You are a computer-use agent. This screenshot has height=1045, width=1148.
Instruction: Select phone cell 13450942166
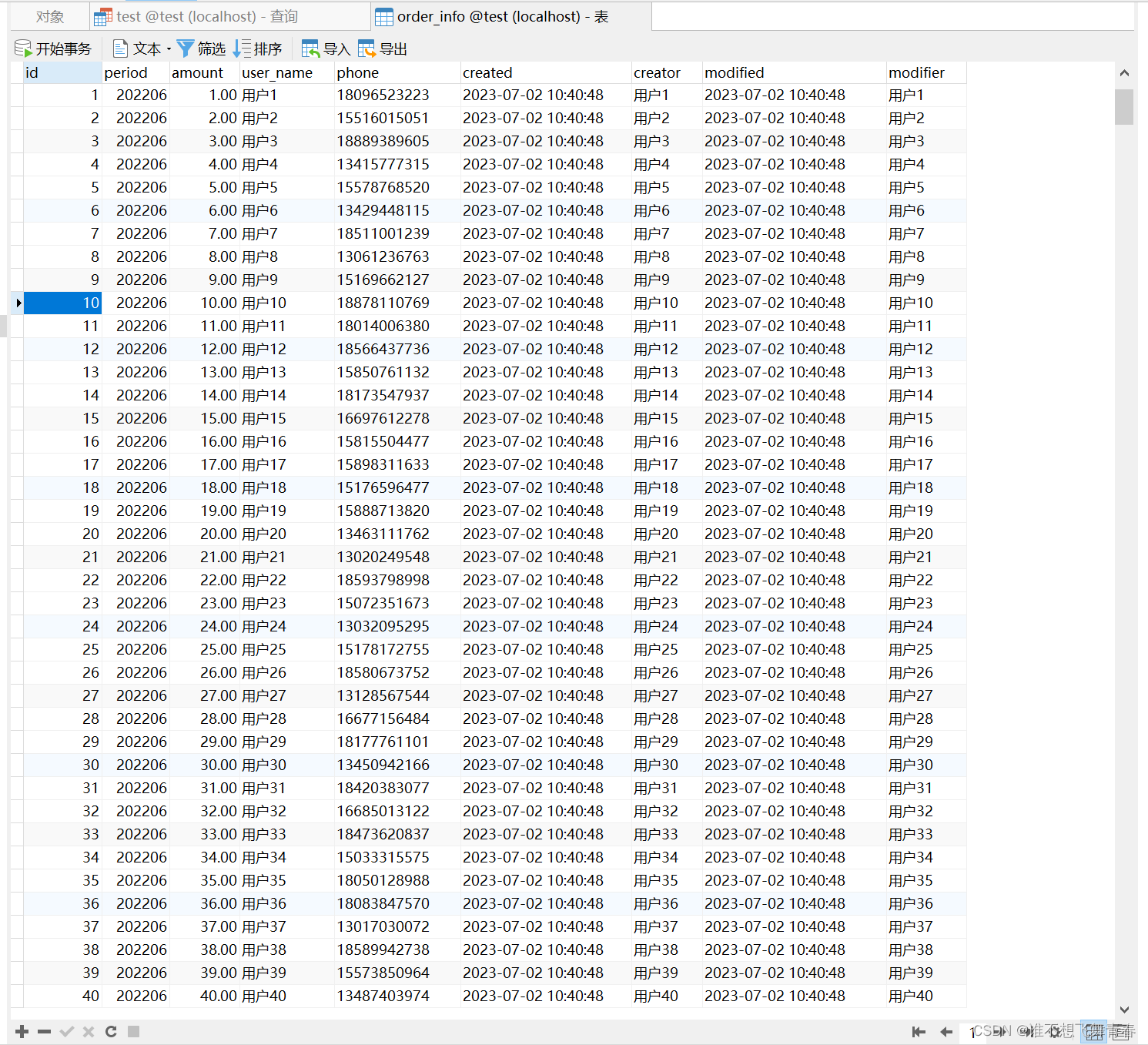pos(397,765)
